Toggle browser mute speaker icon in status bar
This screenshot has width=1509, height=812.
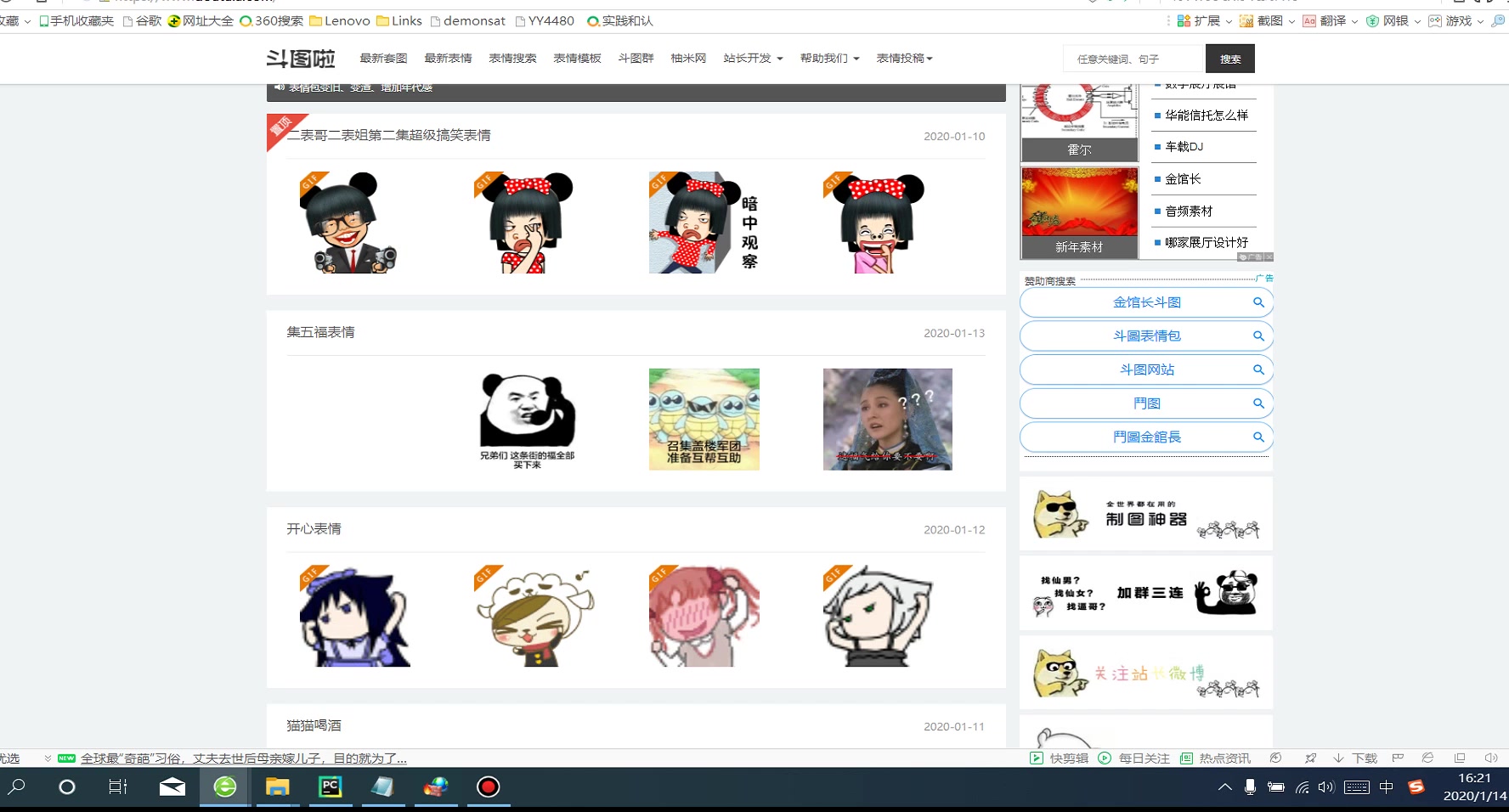pyautogui.click(x=1490, y=758)
